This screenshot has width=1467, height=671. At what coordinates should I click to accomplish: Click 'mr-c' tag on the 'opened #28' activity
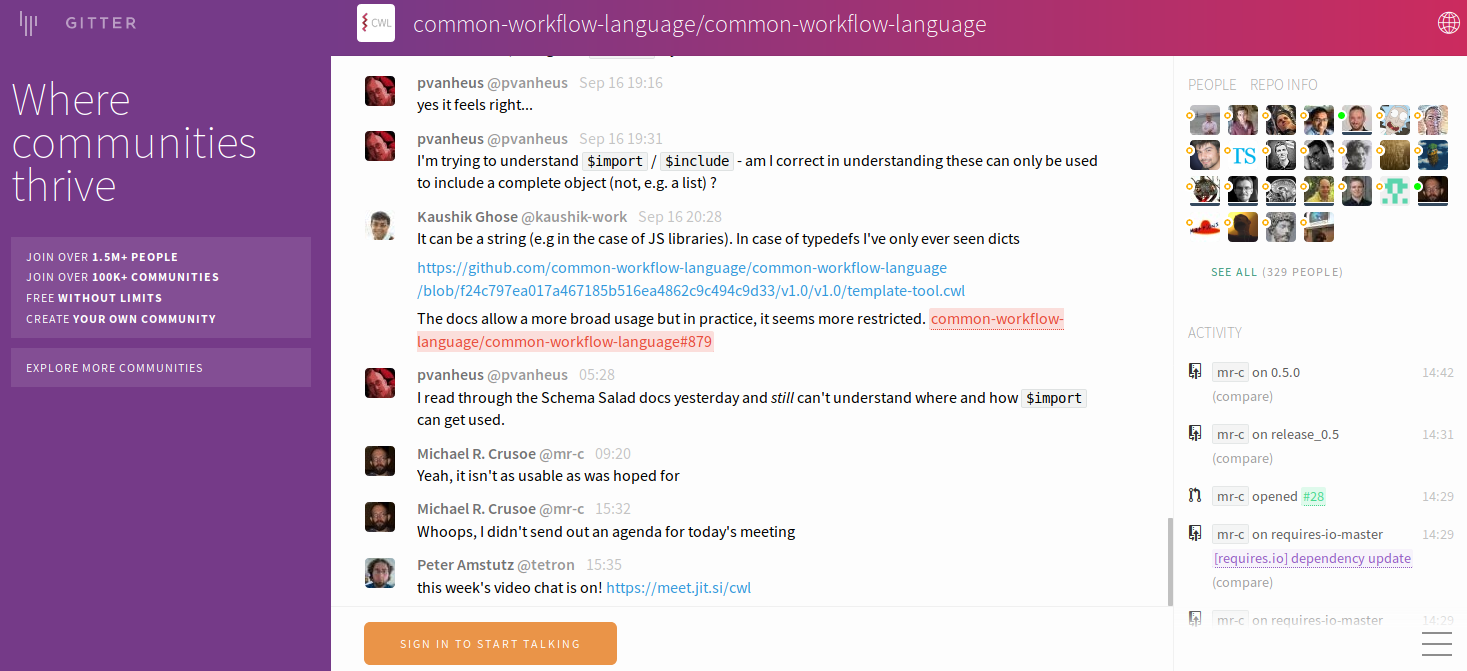pos(1230,496)
